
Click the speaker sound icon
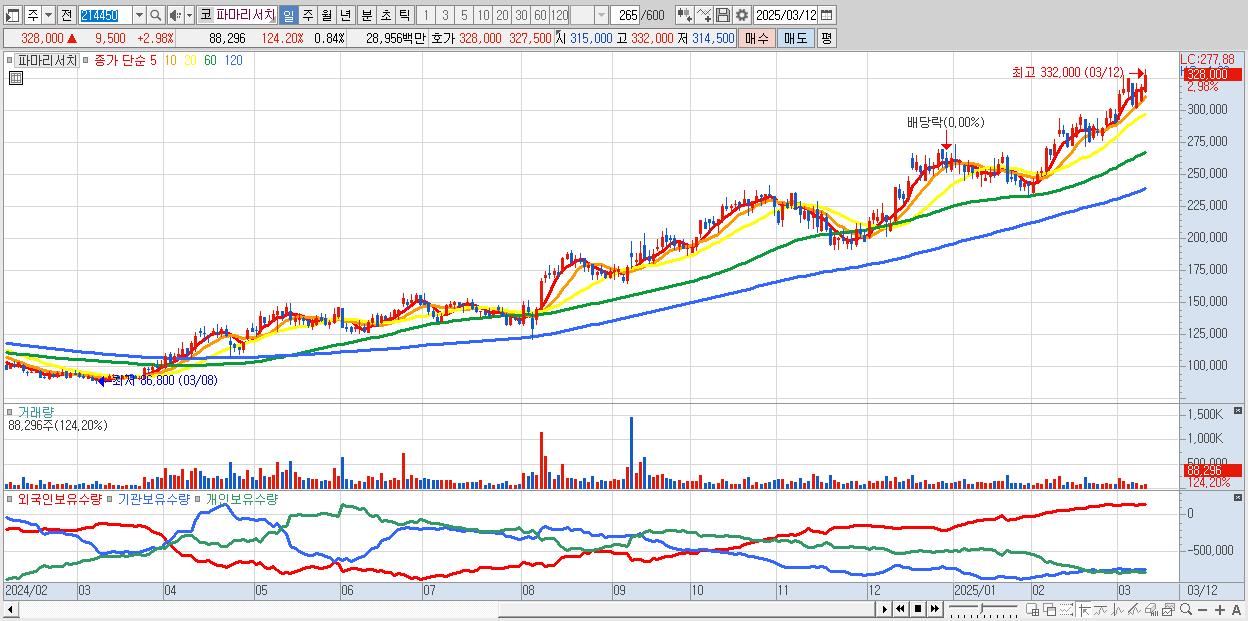pyautogui.click(x=175, y=15)
